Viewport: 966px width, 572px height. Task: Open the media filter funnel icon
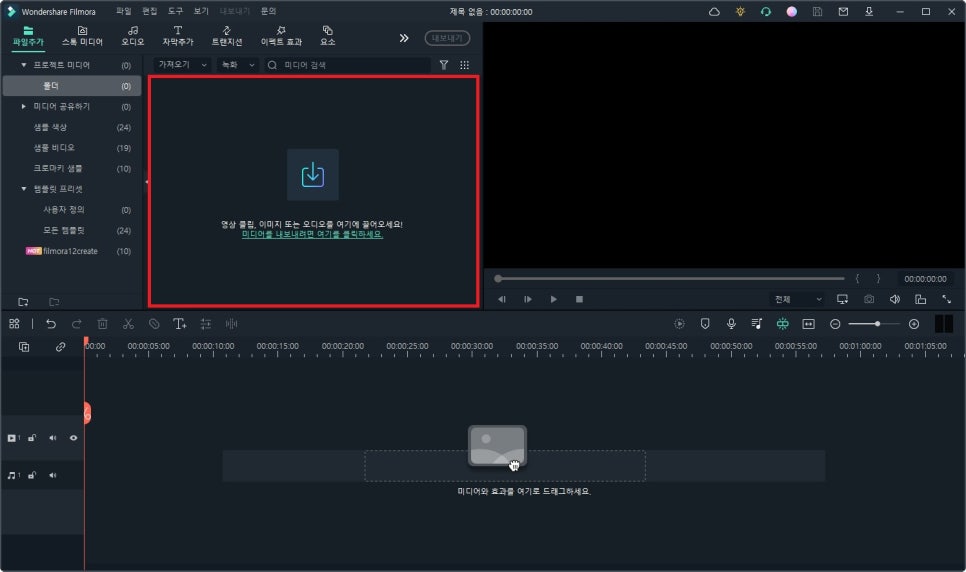444,65
